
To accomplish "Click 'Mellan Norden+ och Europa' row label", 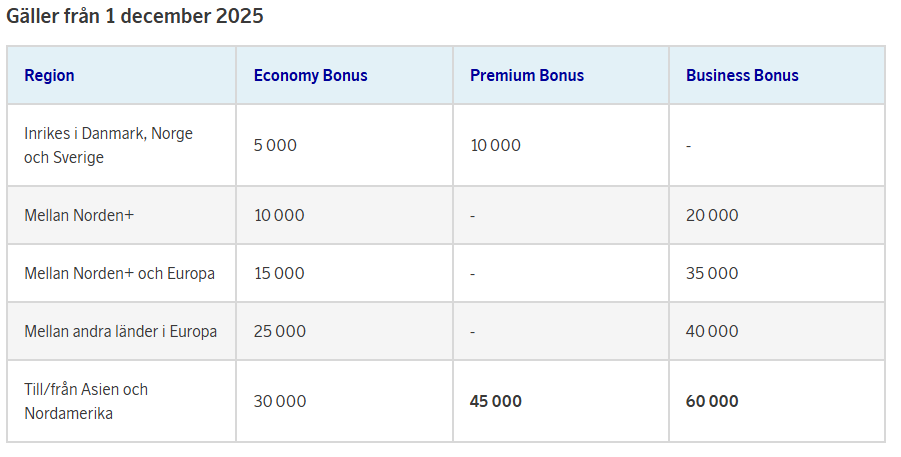I will point(119,273).
